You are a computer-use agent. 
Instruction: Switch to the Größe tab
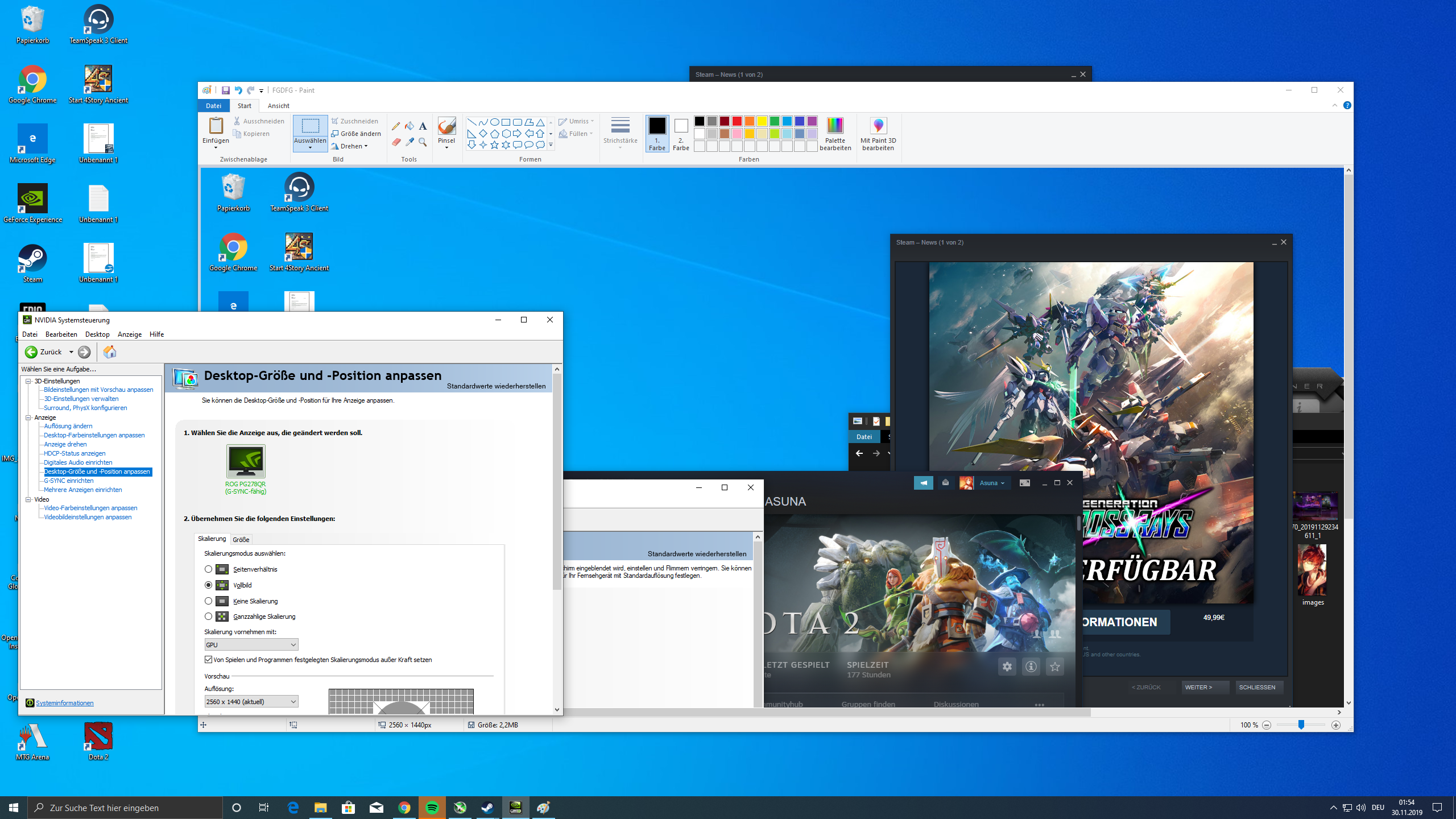pos(241,539)
